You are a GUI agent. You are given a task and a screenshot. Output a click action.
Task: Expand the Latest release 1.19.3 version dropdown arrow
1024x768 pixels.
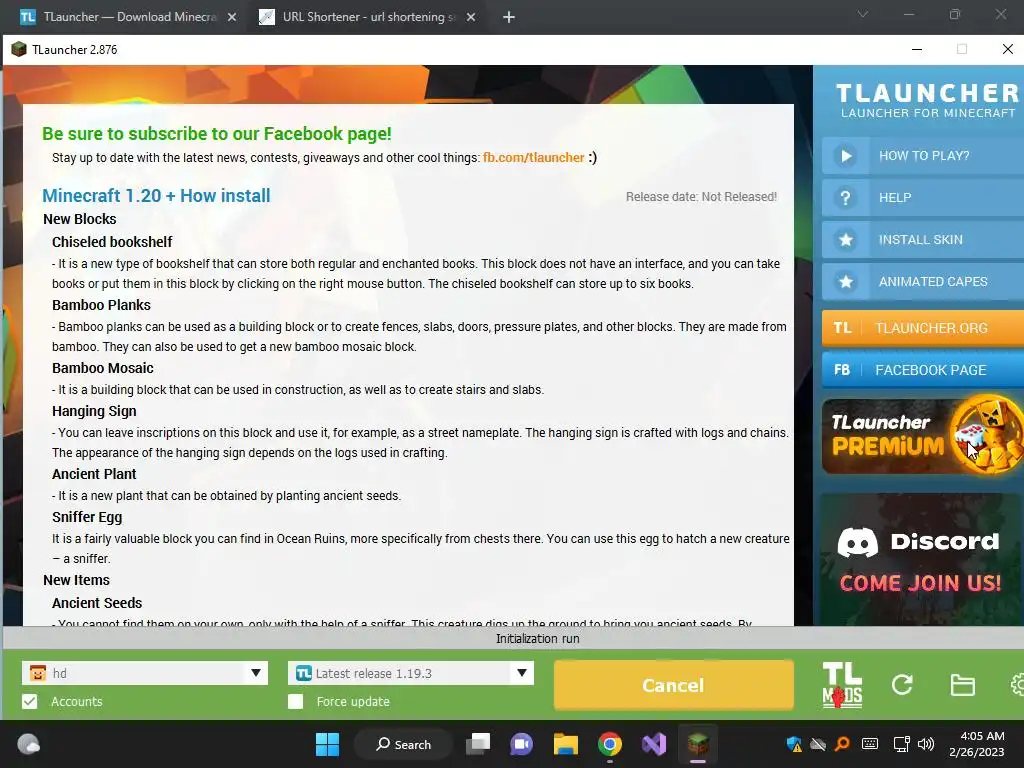pos(522,673)
